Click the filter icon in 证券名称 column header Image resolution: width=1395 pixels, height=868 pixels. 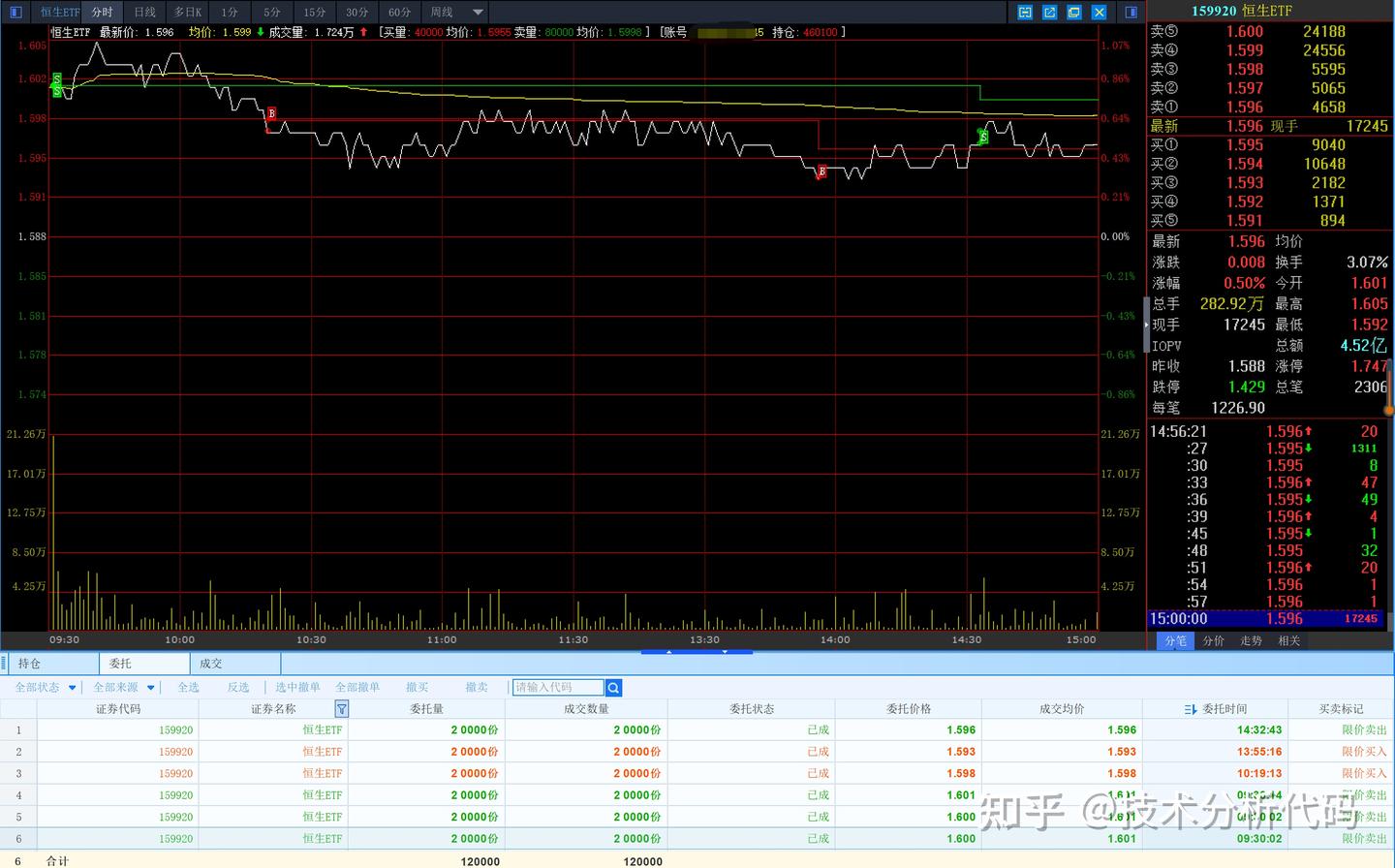pyautogui.click(x=341, y=709)
